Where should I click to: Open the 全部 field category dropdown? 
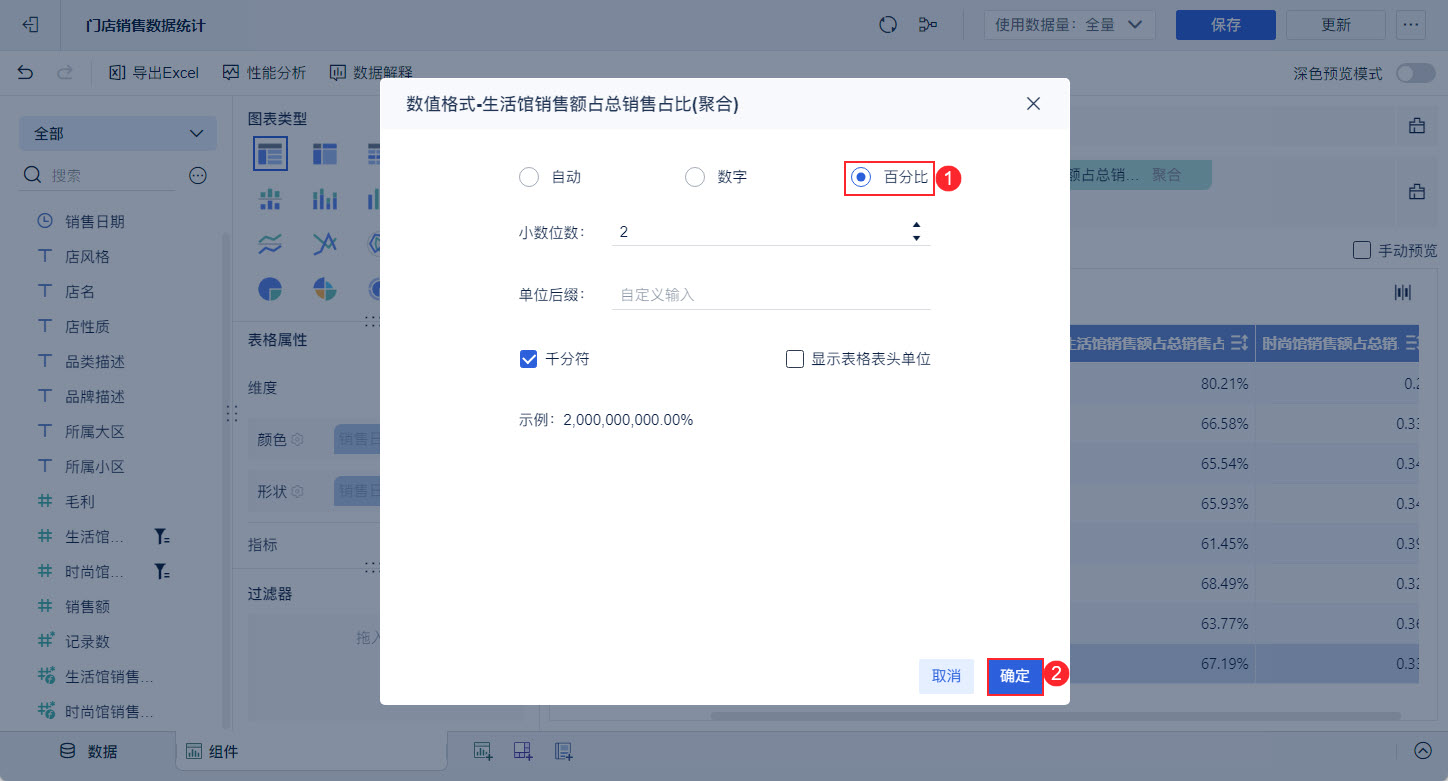click(118, 133)
